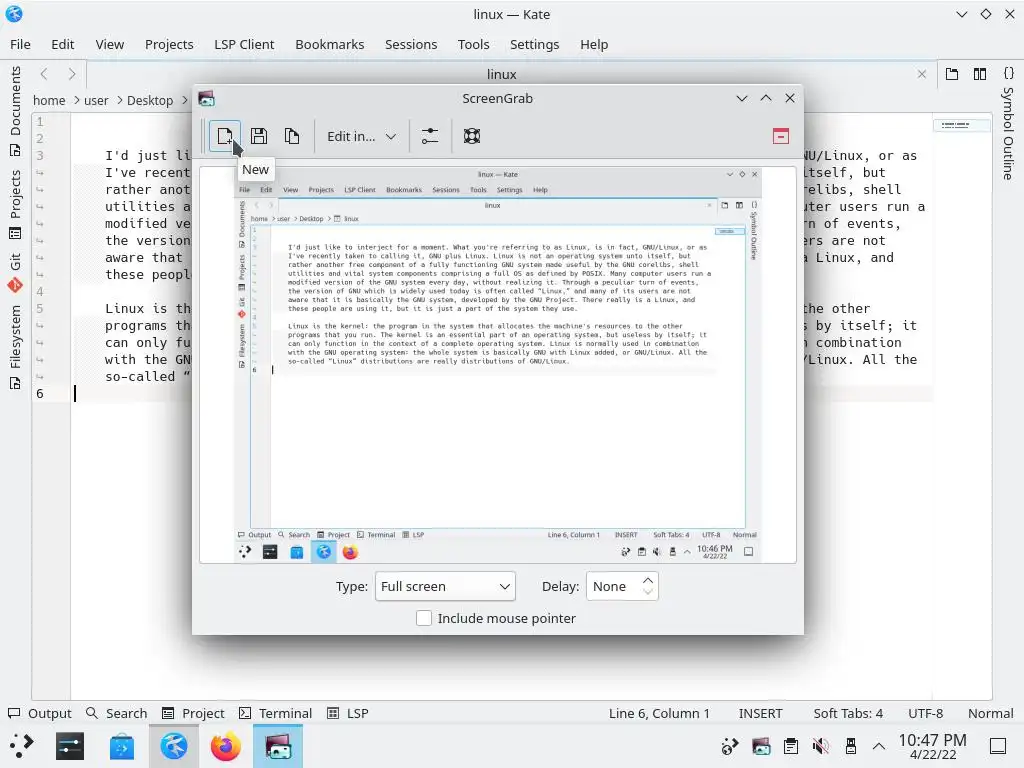Click home in the breadcrumb path
The image size is (1024, 768).
click(49, 100)
